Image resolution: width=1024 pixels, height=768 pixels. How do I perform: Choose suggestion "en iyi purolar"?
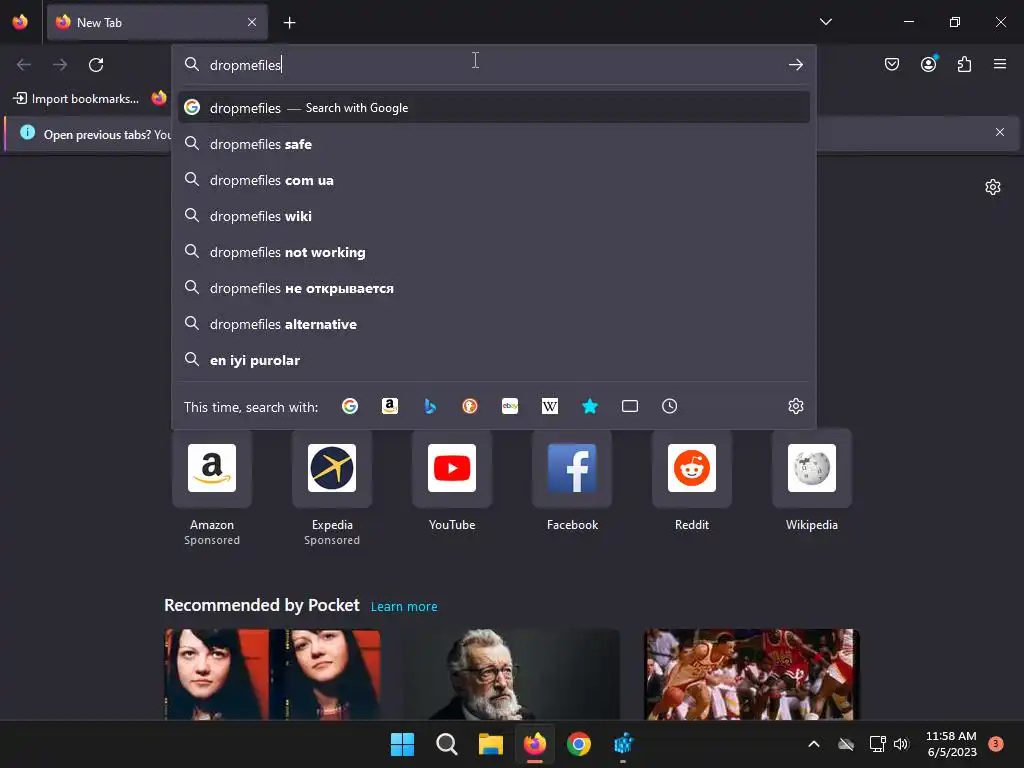(x=494, y=360)
